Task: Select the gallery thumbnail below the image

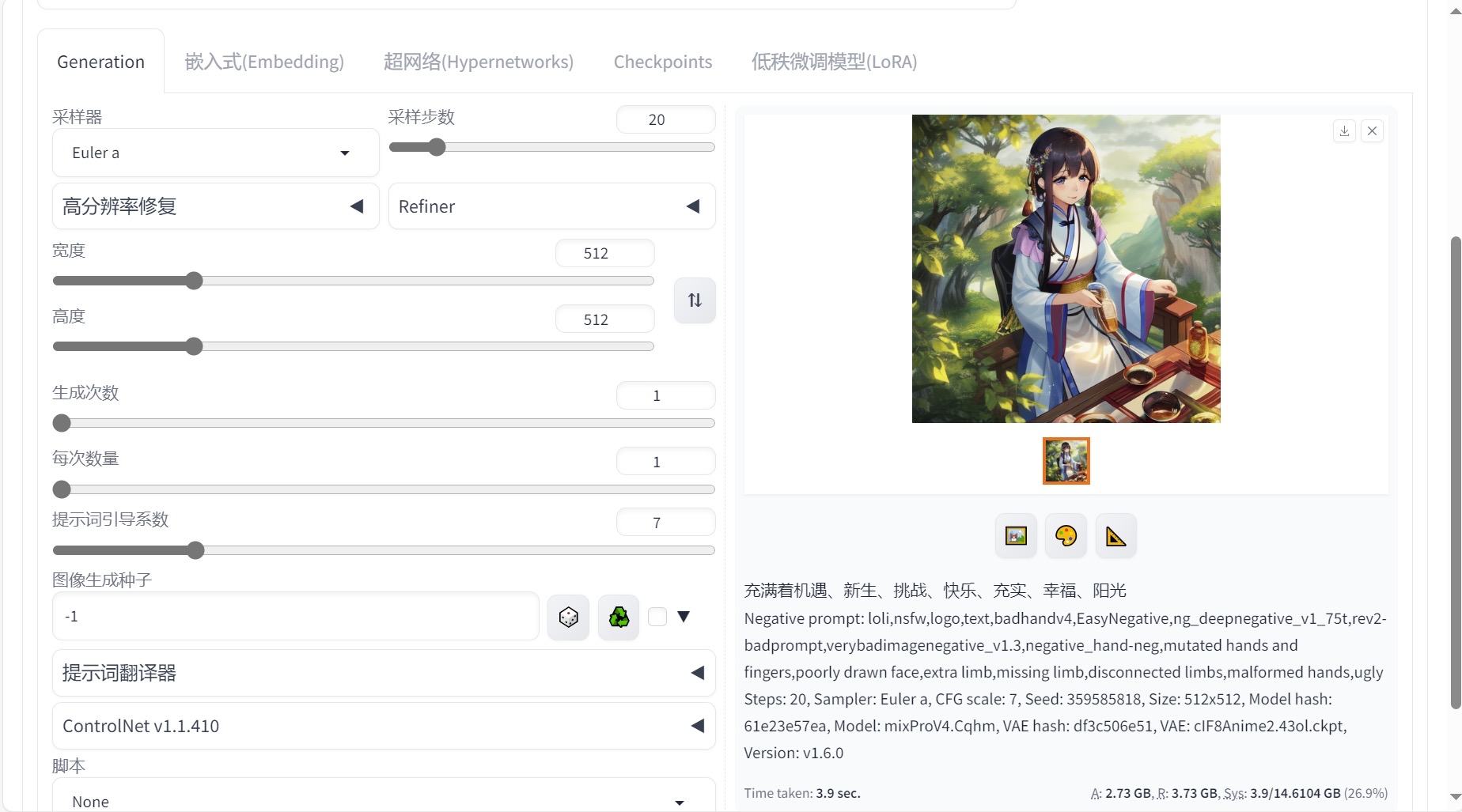Action: click(x=1066, y=461)
